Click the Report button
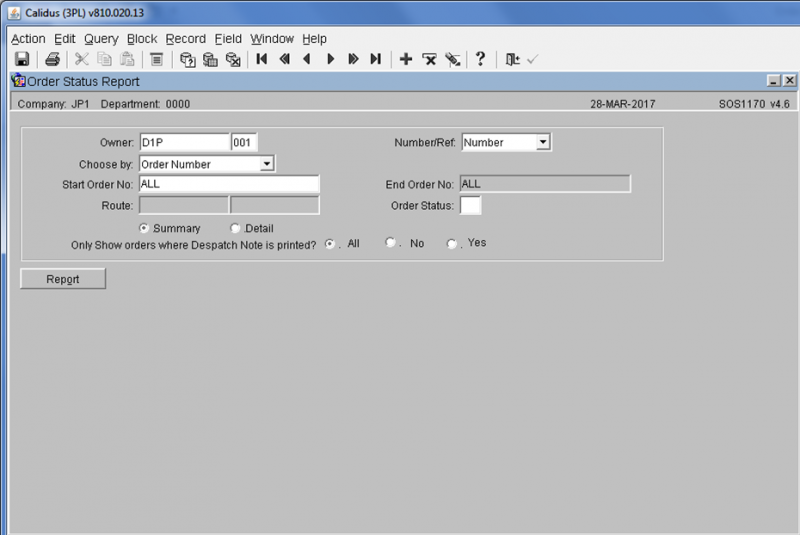The width and height of the screenshot is (800, 535). [x=63, y=279]
